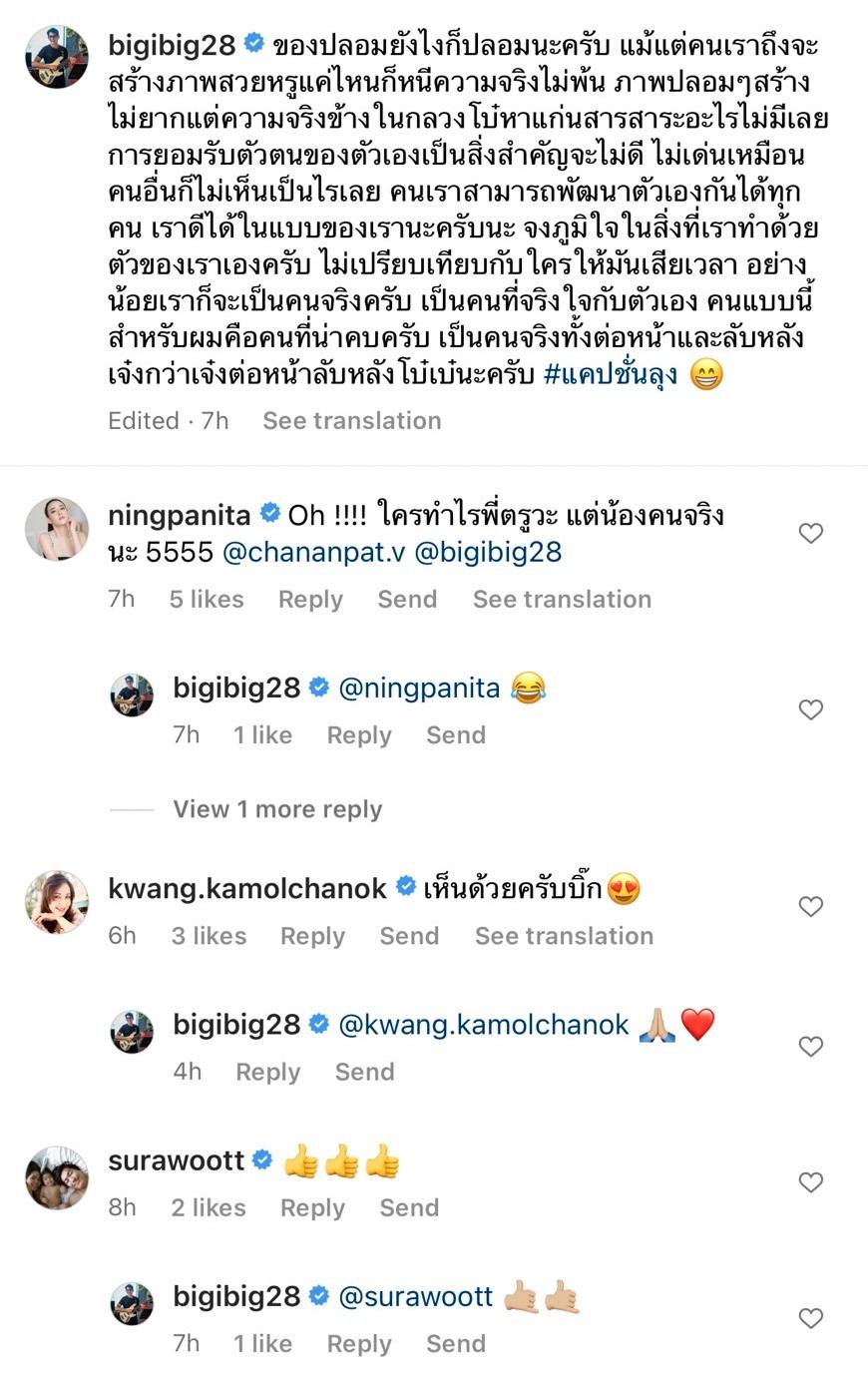See translation of the post caption
Image resolution: width=868 pixels, height=1378 pixels.
click(351, 421)
